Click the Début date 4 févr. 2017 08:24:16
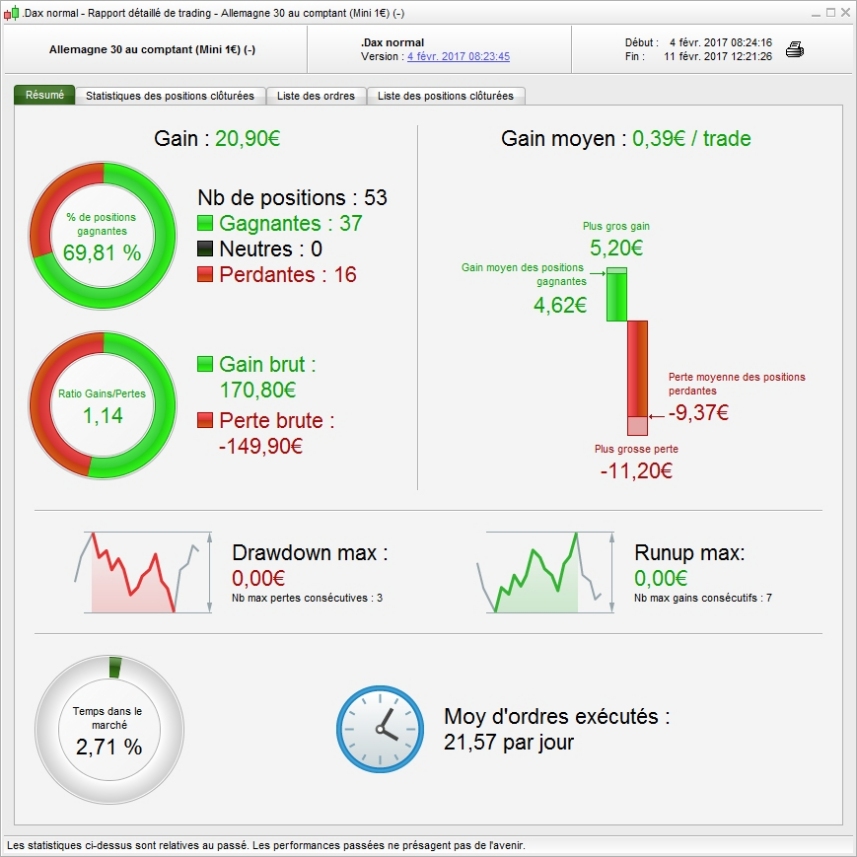Viewport: 857px width, 857px height. (720, 43)
